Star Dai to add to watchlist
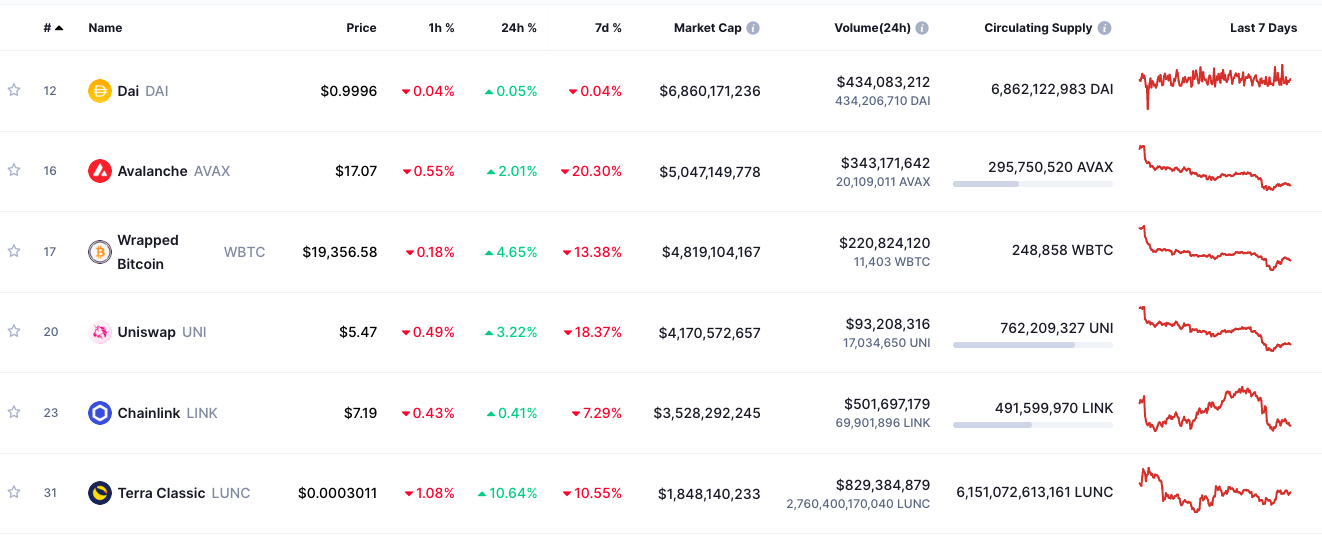 coord(14,90)
